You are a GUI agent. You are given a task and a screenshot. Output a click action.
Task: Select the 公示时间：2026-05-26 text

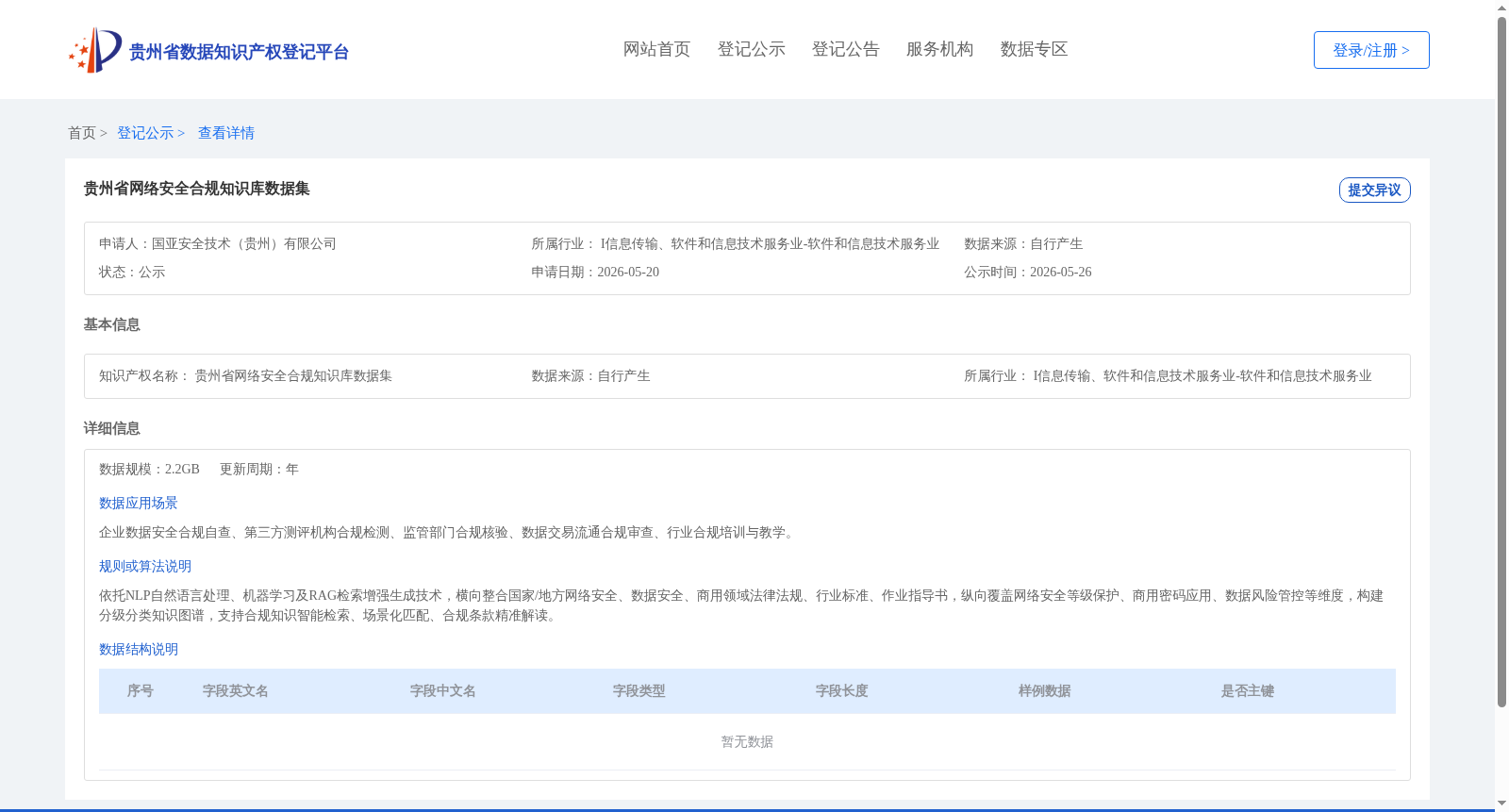point(1028,272)
